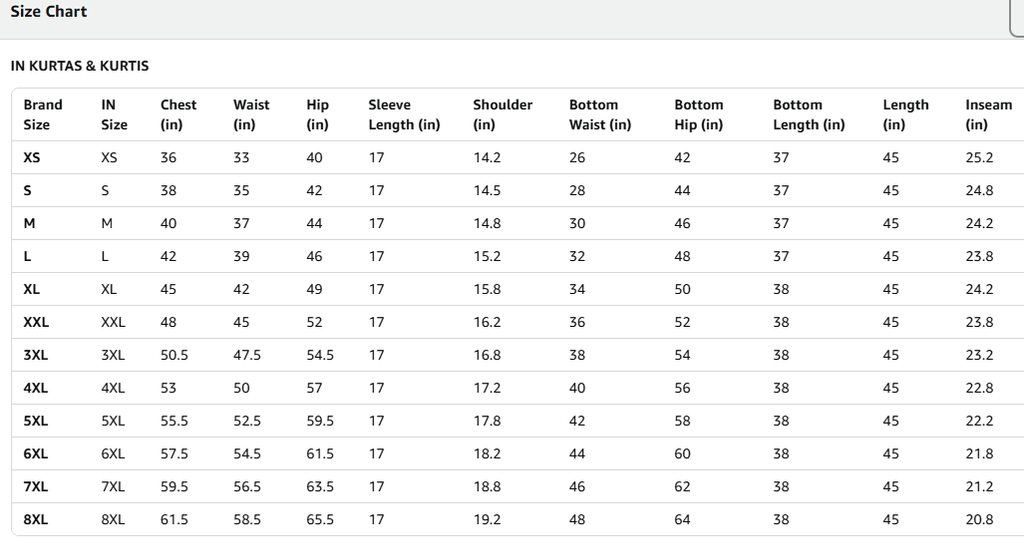The width and height of the screenshot is (1024, 543).
Task: Click the XS brand size row label
Action: point(32,158)
